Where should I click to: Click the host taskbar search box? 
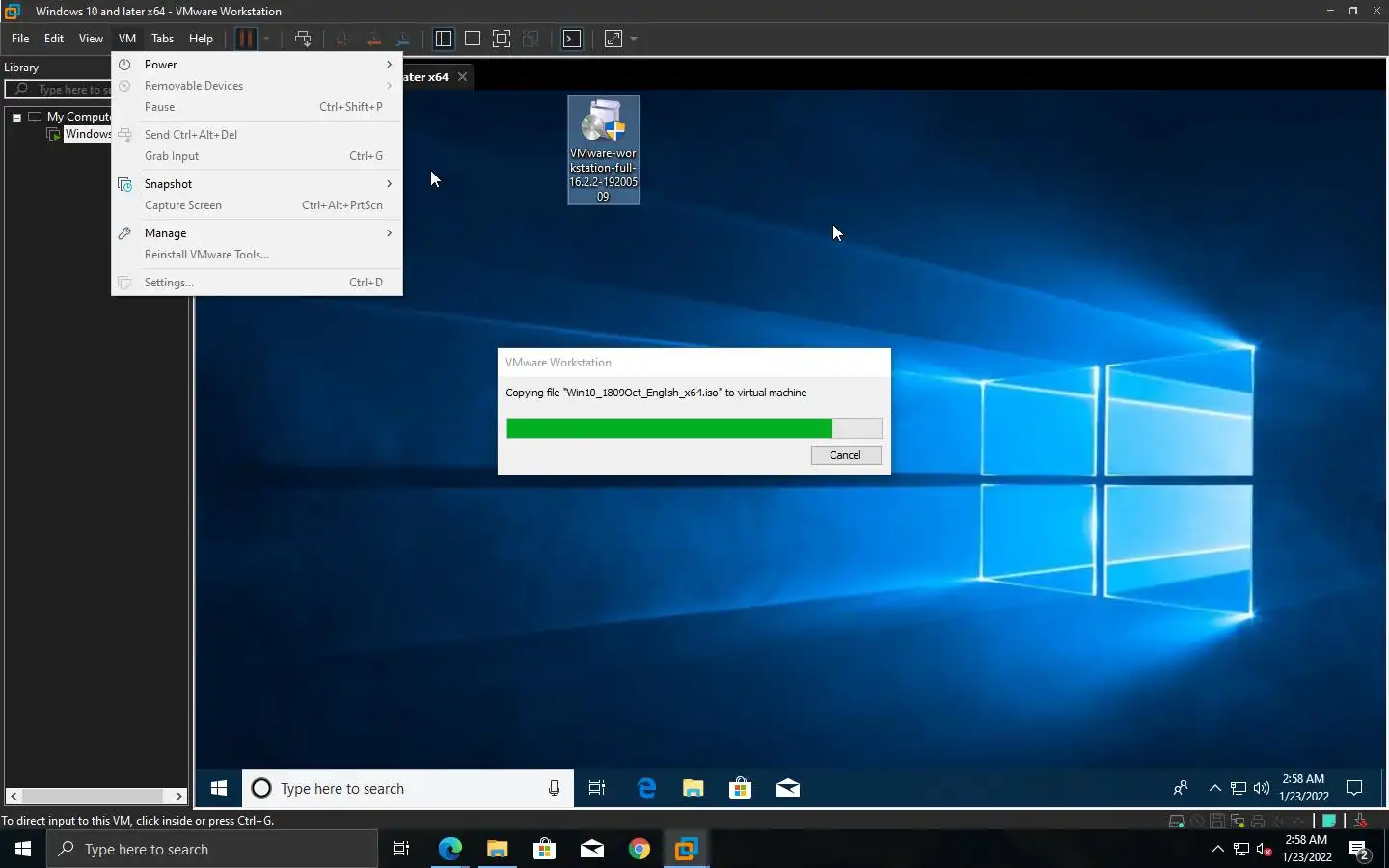pyautogui.click(x=212, y=849)
